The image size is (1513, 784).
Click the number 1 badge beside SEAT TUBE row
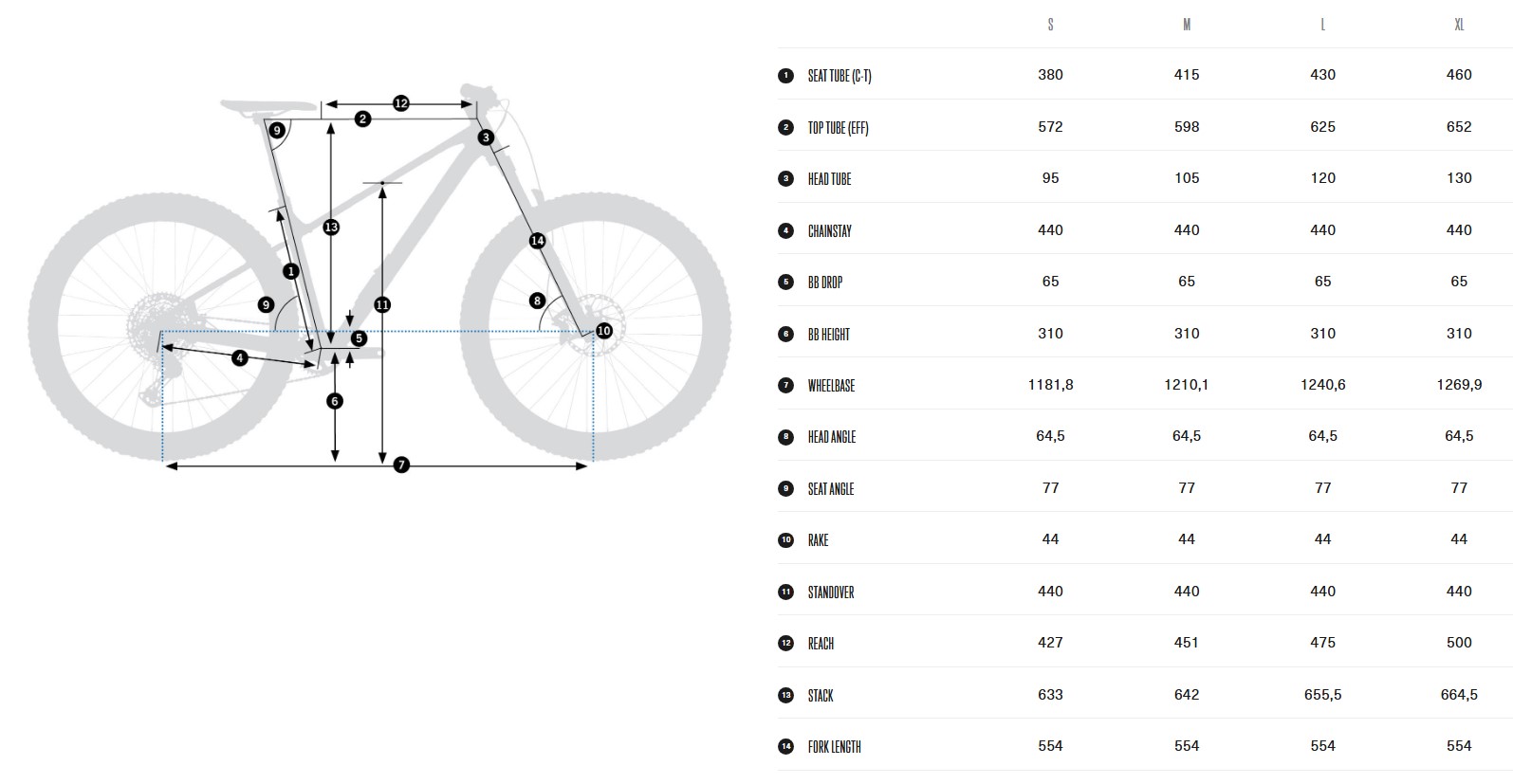(785, 76)
